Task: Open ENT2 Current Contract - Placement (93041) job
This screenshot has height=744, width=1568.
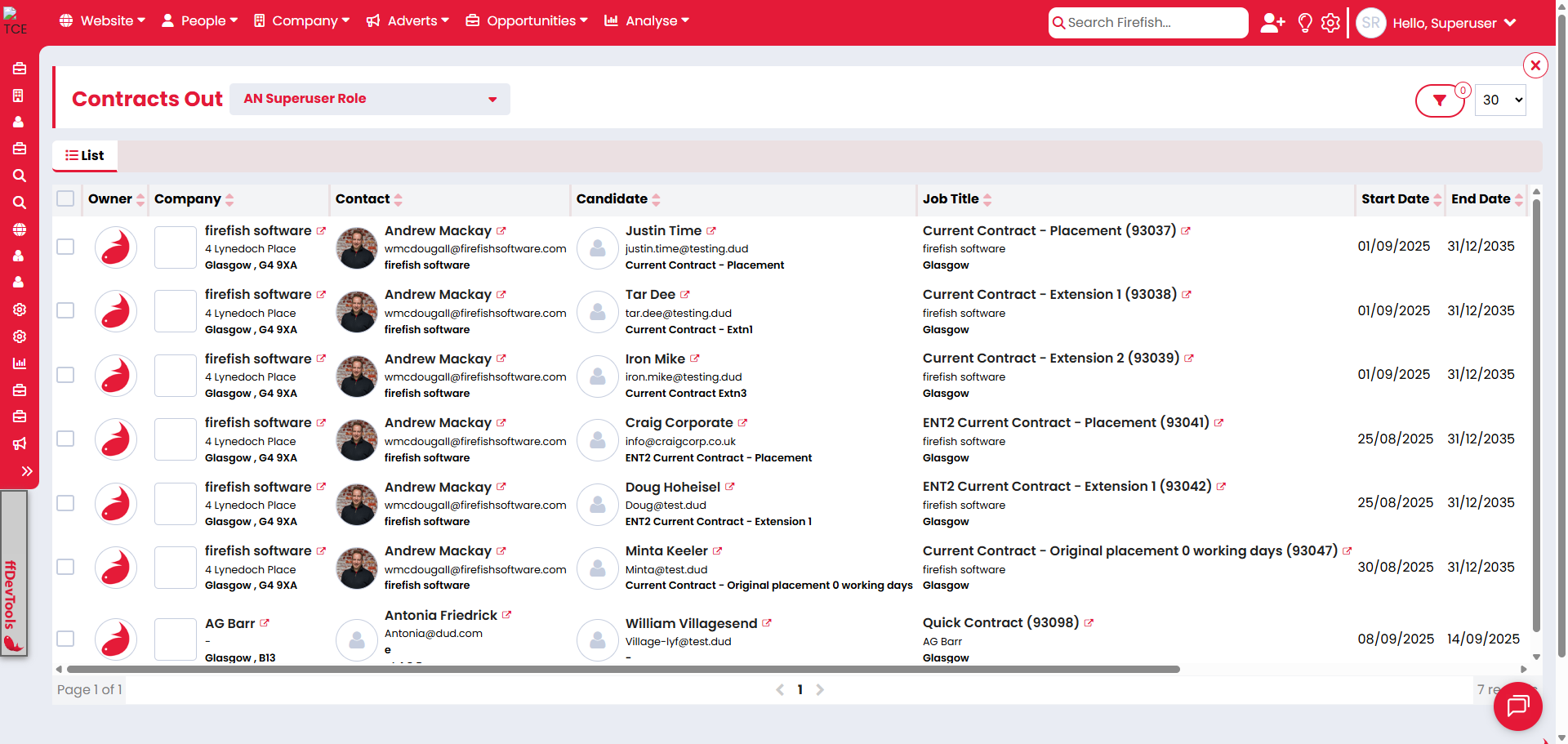Action: pyautogui.click(x=1066, y=423)
